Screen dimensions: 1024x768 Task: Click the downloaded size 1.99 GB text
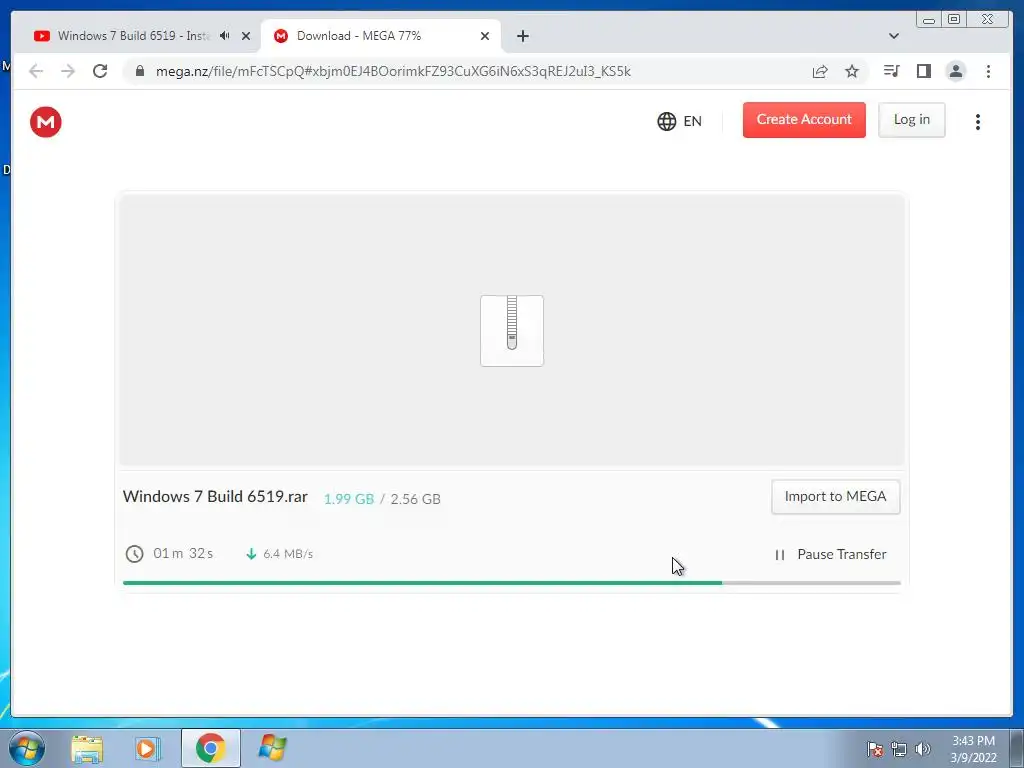point(349,499)
